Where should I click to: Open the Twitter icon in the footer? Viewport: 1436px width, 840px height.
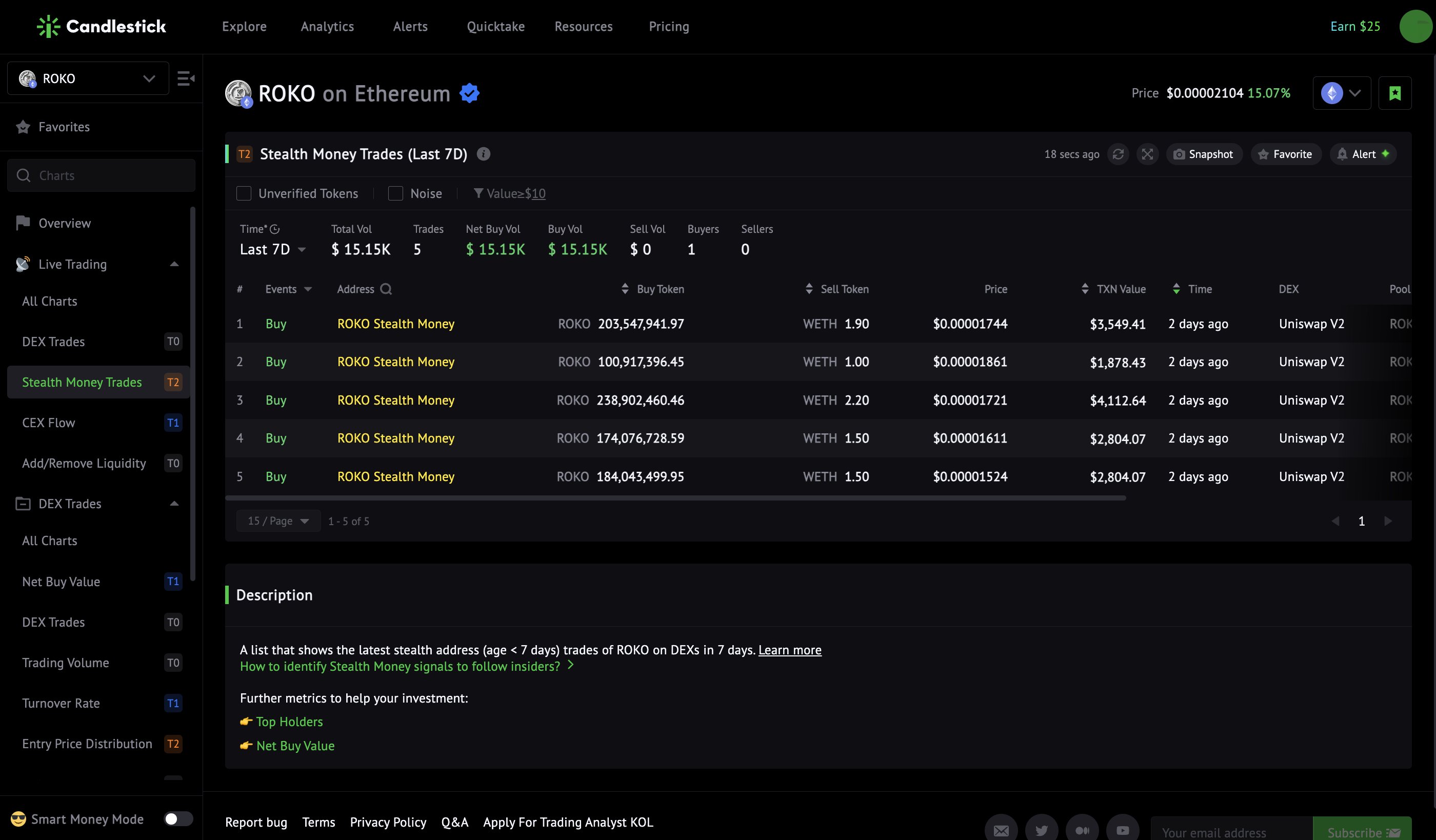[1041, 830]
